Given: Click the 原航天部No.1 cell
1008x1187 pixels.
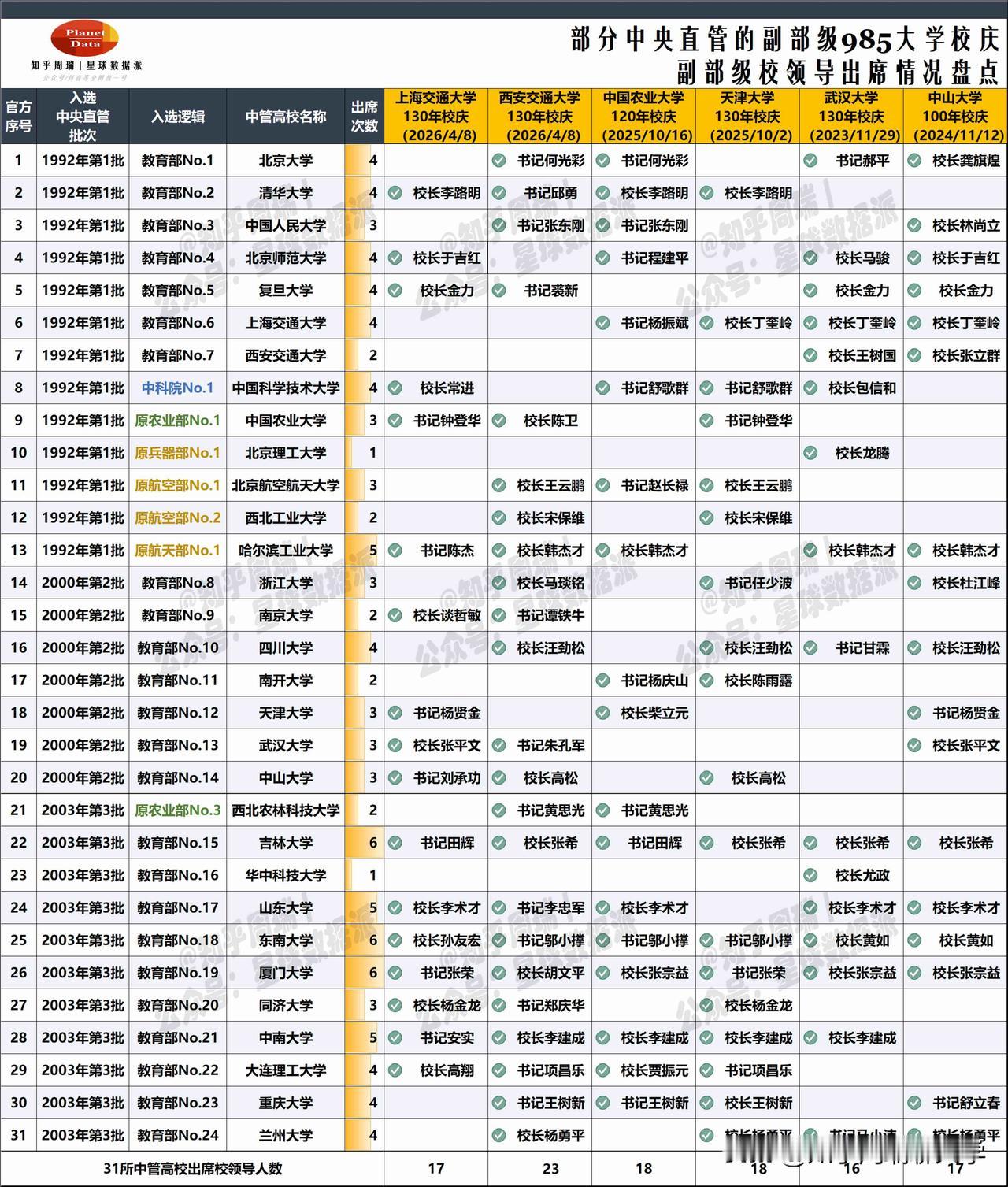Looking at the screenshot, I should (x=178, y=551).
